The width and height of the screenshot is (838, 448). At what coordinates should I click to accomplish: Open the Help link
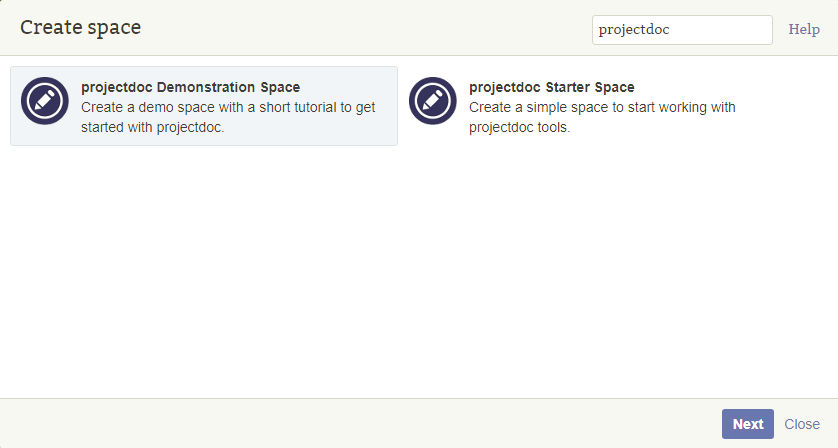click(804, 30)
